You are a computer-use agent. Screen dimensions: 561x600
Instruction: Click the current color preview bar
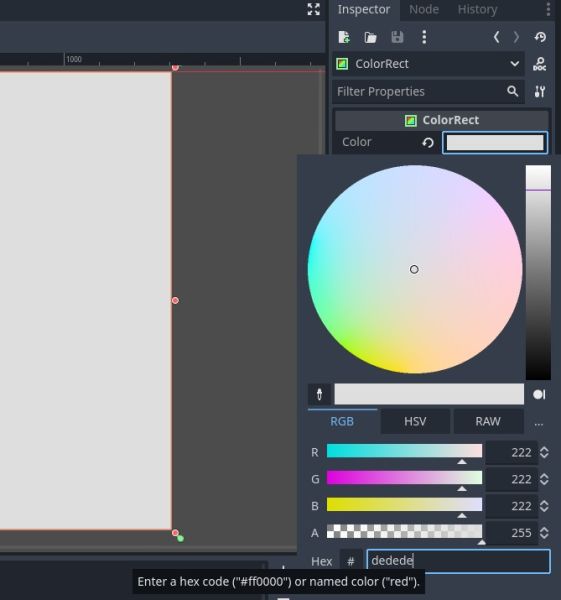click(429, 394)
